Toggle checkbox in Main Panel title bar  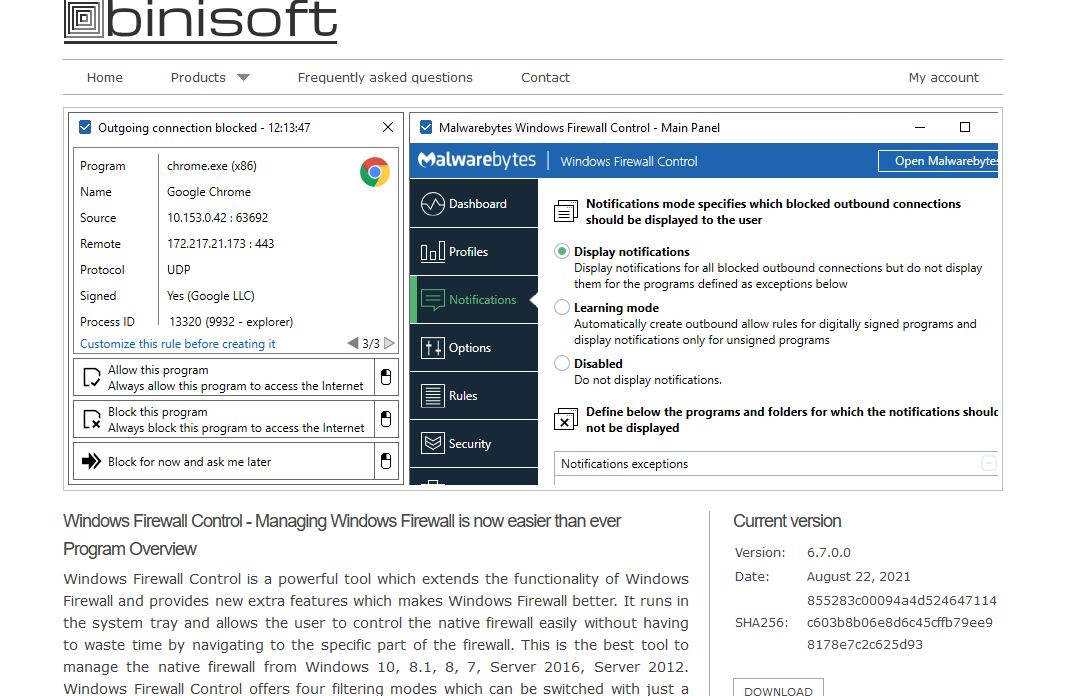click(426, 127)
